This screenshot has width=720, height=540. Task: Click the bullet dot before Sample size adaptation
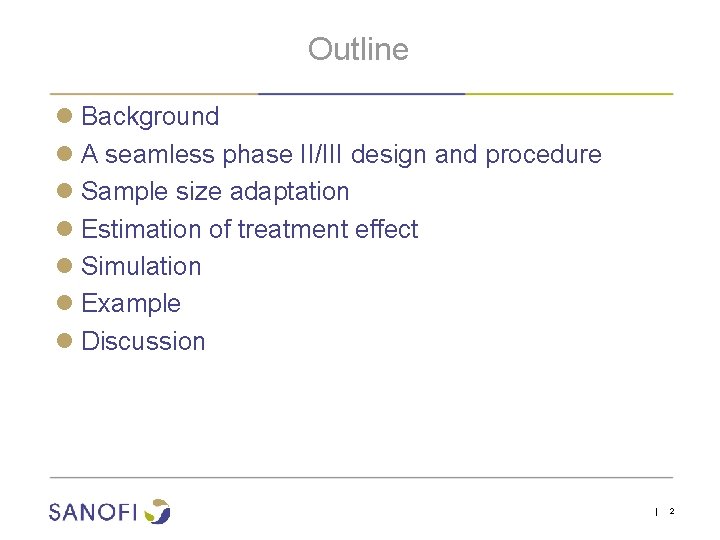(63, 192)
